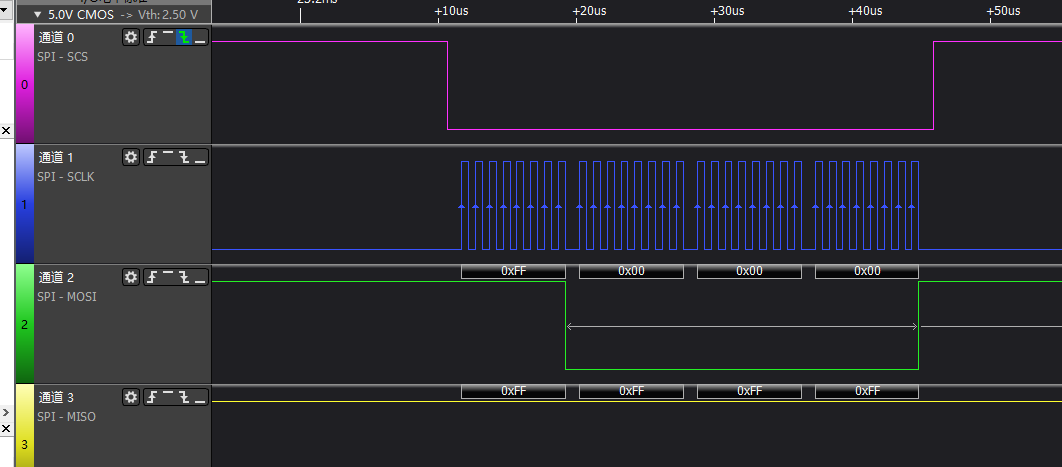Click the green color strip of channel 2
Image resolution: width=1062 pixels, height=467 pixels.
click(x=25, y=324)
